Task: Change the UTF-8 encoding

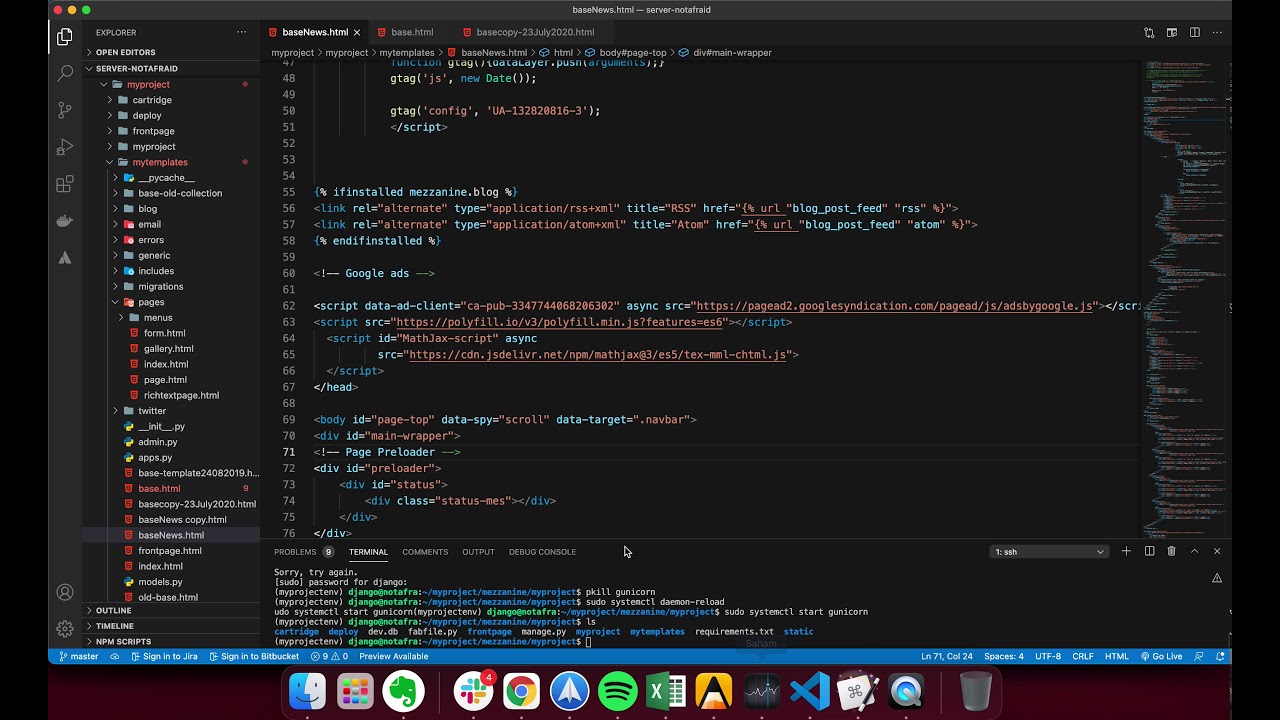Action: (1049, 656)
